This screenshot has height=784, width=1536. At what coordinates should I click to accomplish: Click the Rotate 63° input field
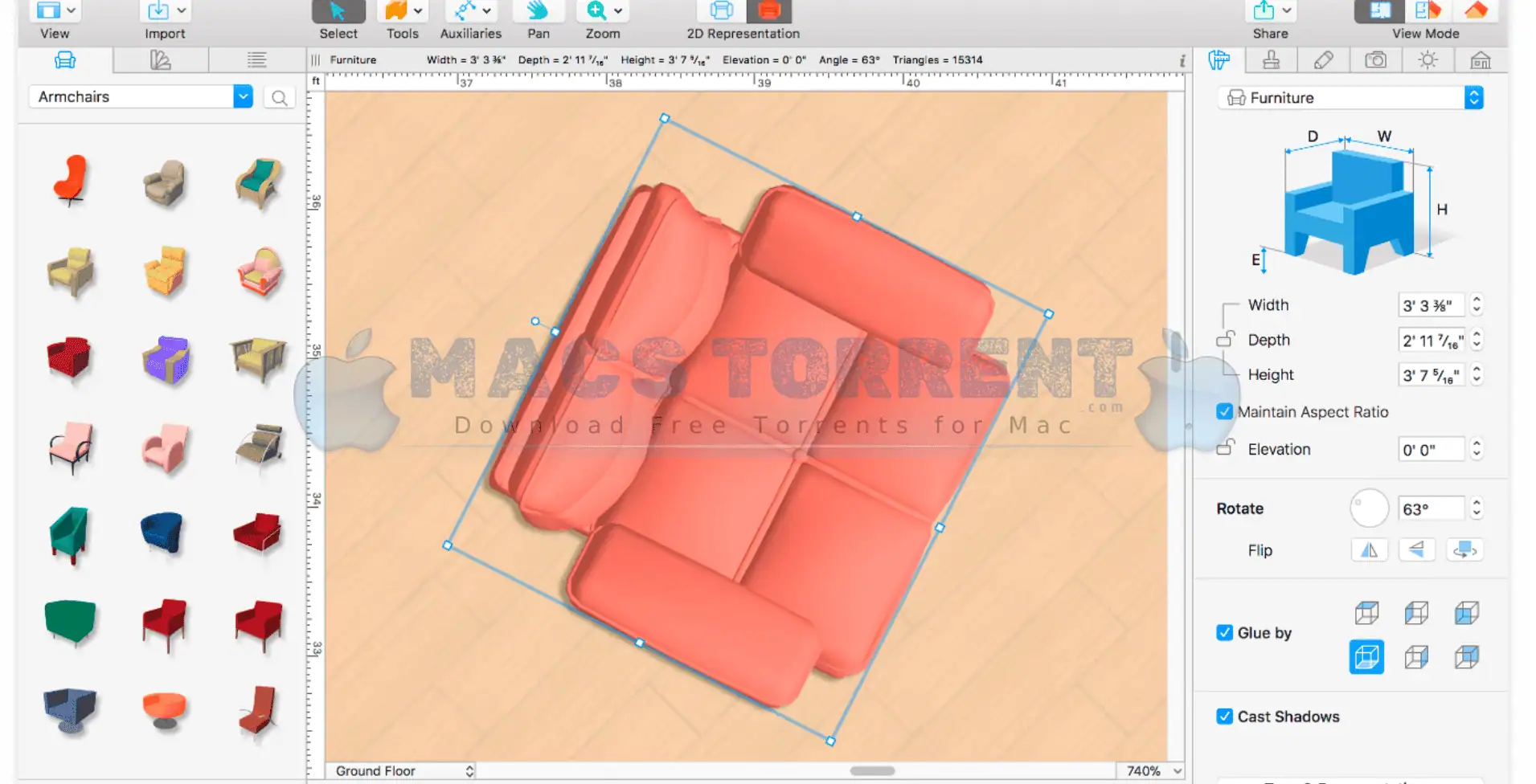1431,508
